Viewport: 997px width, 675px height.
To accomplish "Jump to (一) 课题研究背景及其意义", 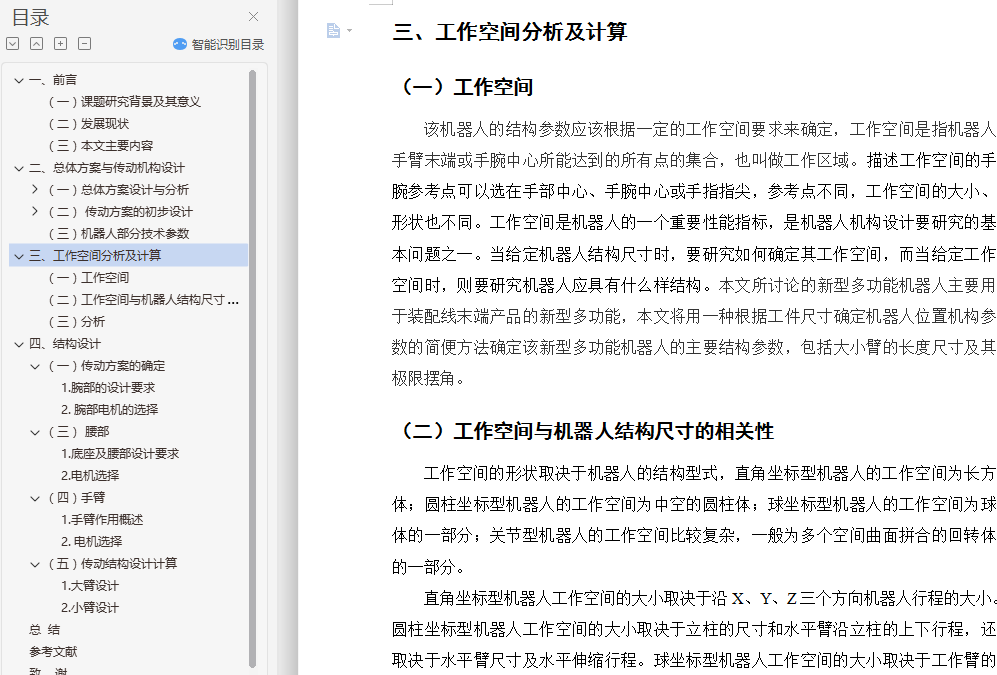I will [x=125, y=102].
